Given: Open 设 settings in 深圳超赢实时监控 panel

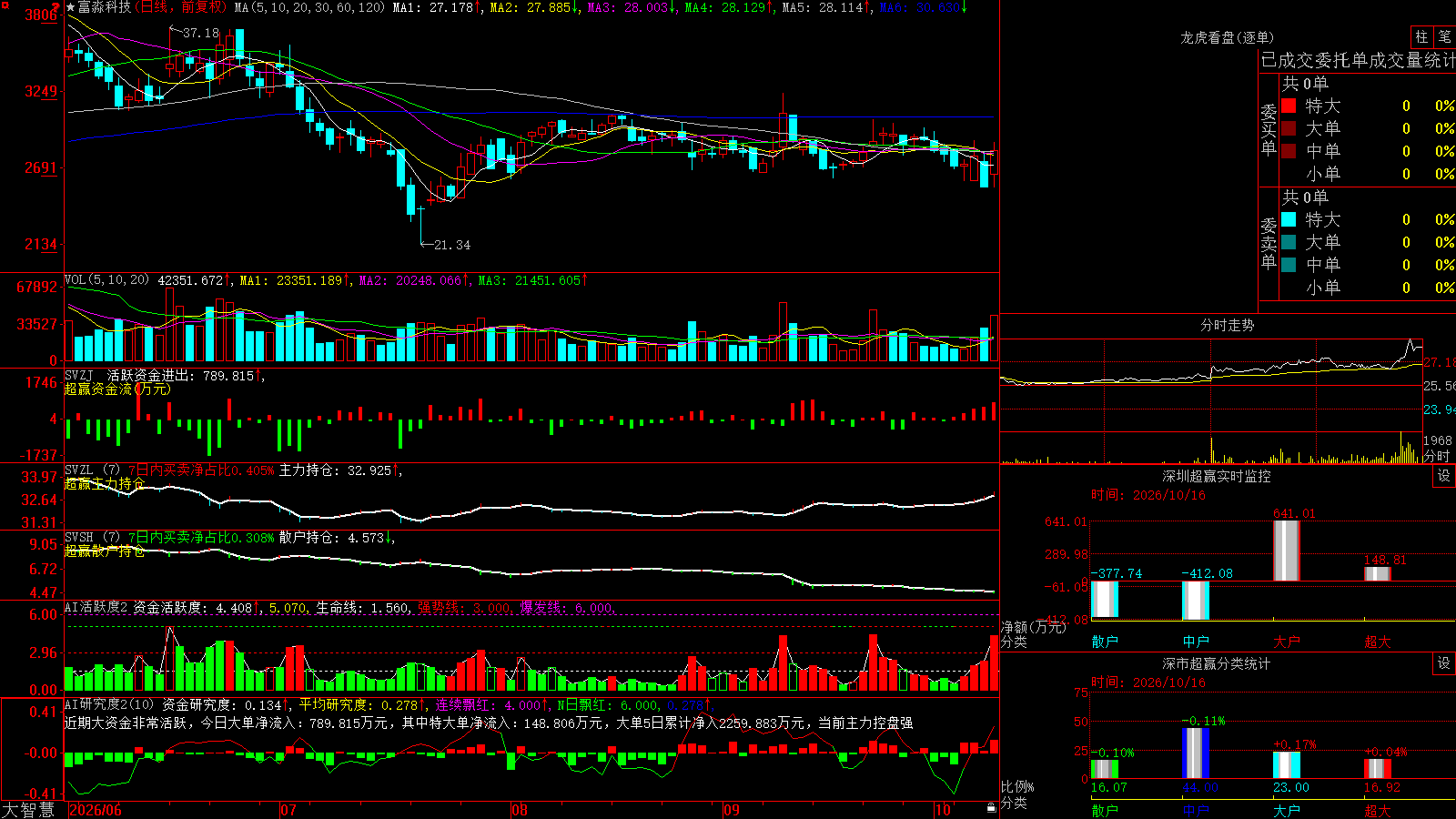Looking at the screenshot, I should [x=1444, y=476].
